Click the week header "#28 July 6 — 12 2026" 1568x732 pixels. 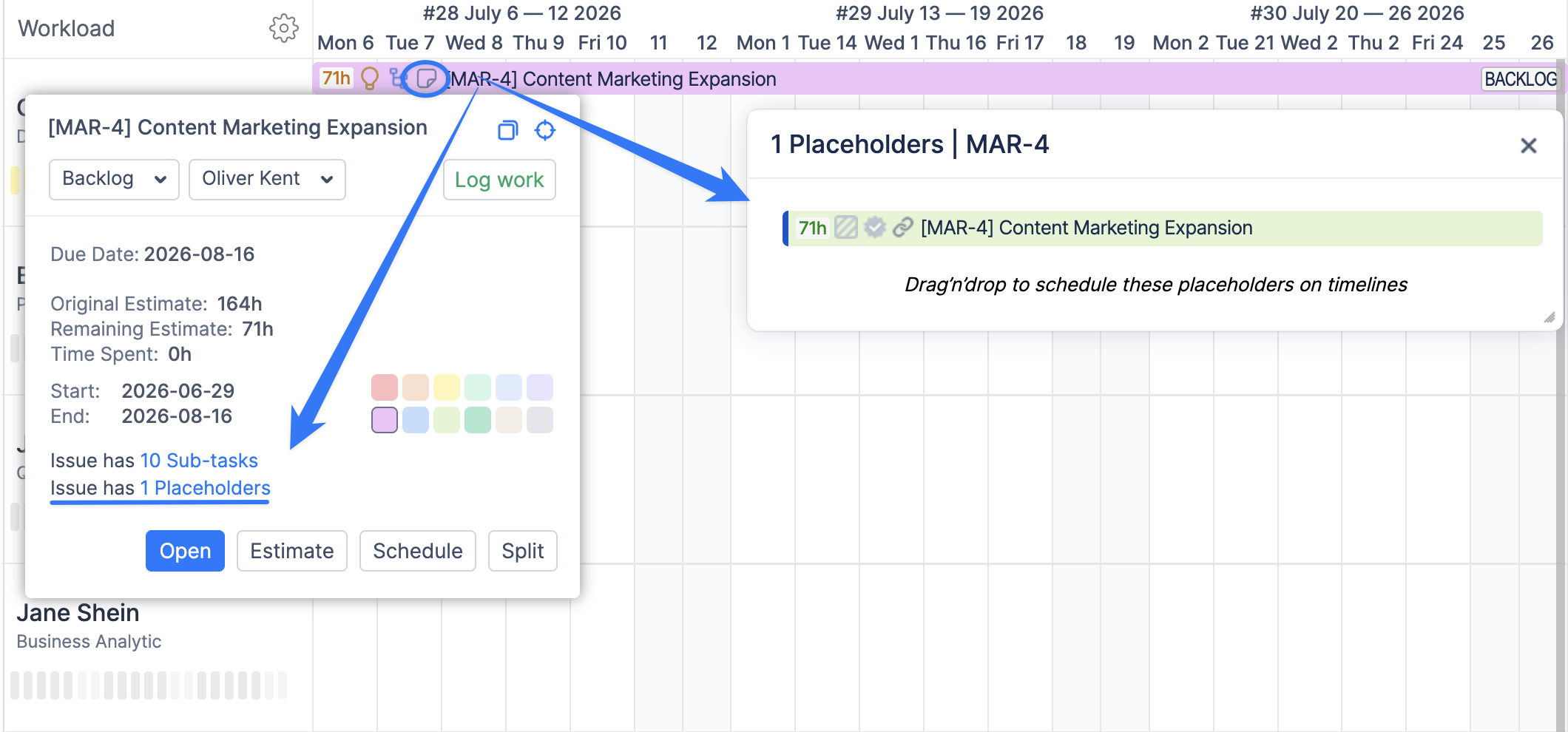coord(522,13)
